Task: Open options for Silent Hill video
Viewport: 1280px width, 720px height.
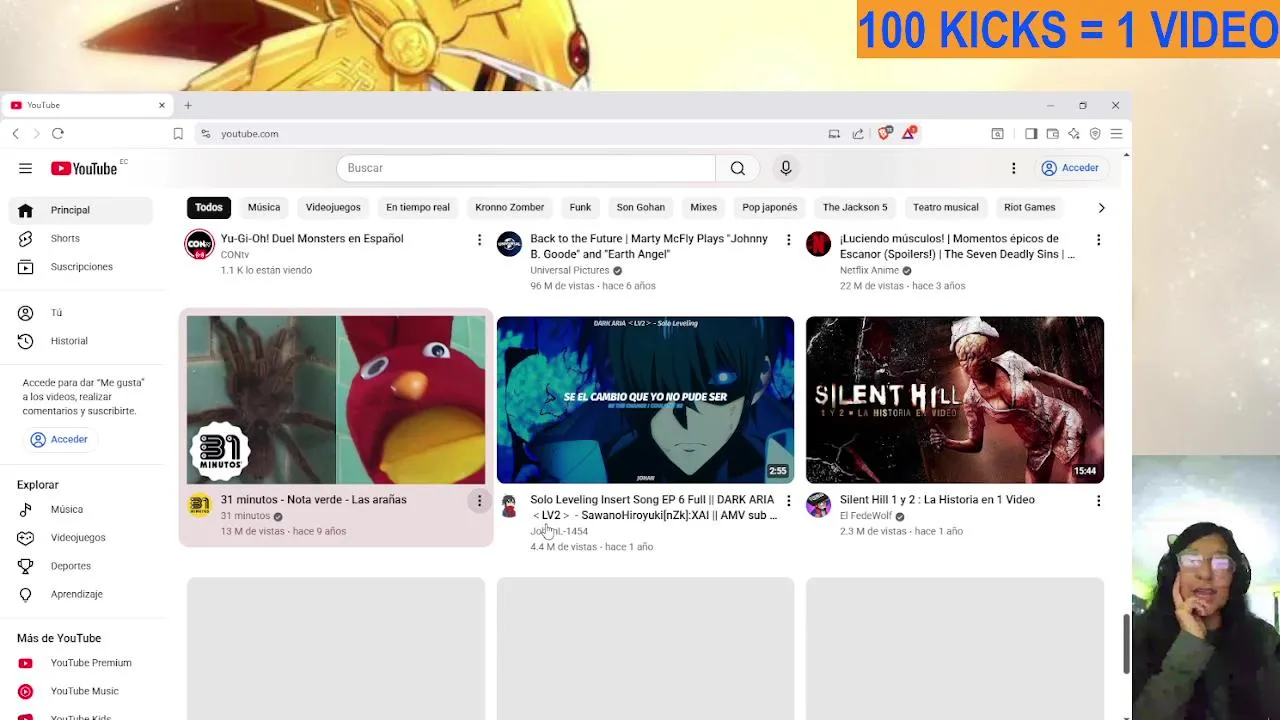Action: point(1098,501)
